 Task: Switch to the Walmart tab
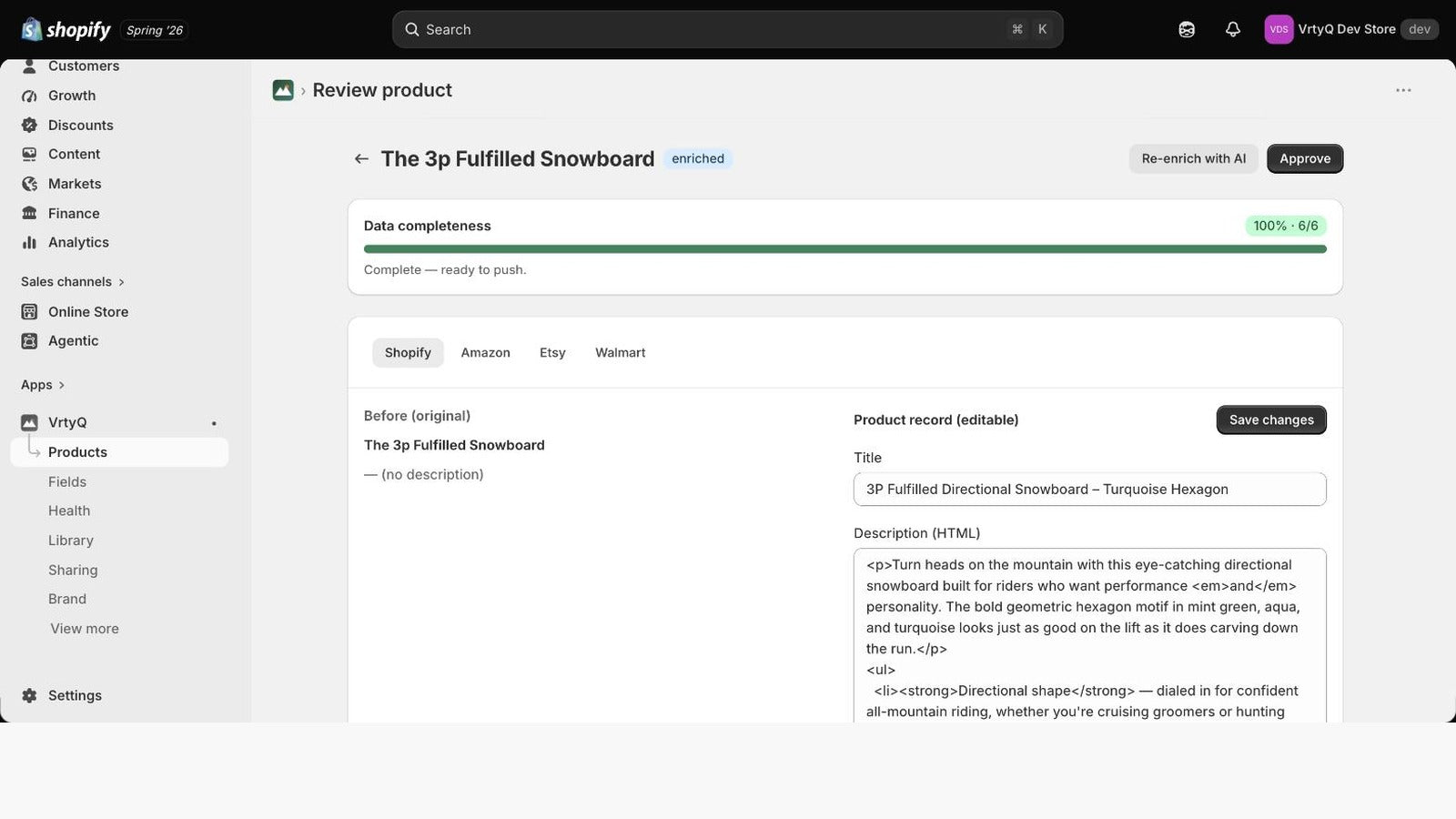tap(620, 352)
